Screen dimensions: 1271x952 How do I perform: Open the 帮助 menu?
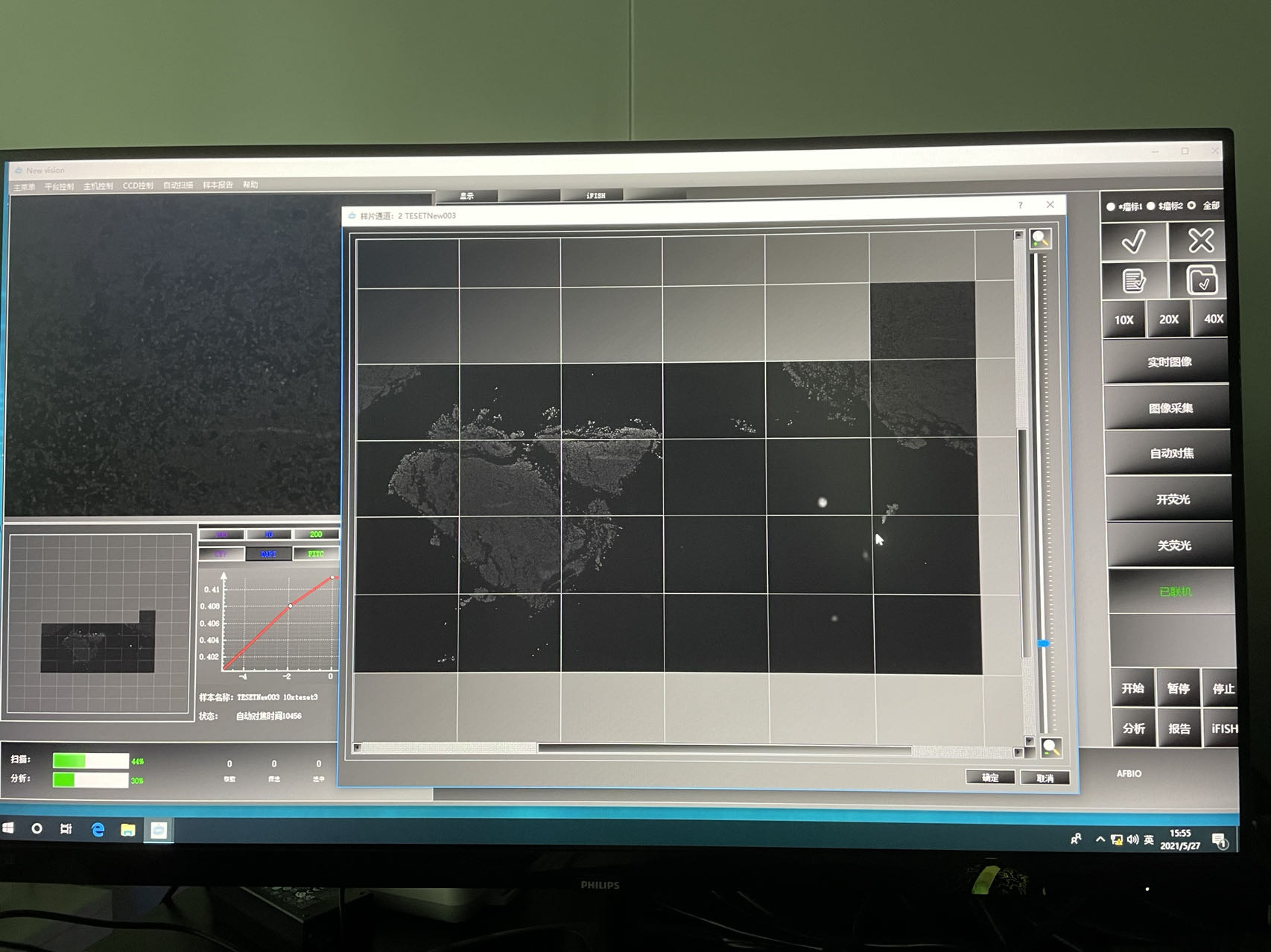(x=250, y=185)
